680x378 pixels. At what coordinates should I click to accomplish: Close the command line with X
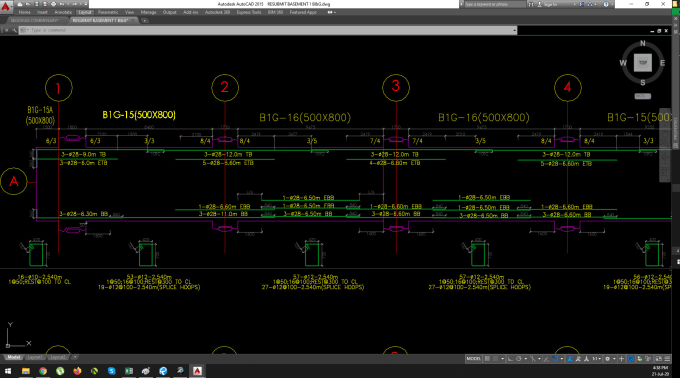(7, 30)
